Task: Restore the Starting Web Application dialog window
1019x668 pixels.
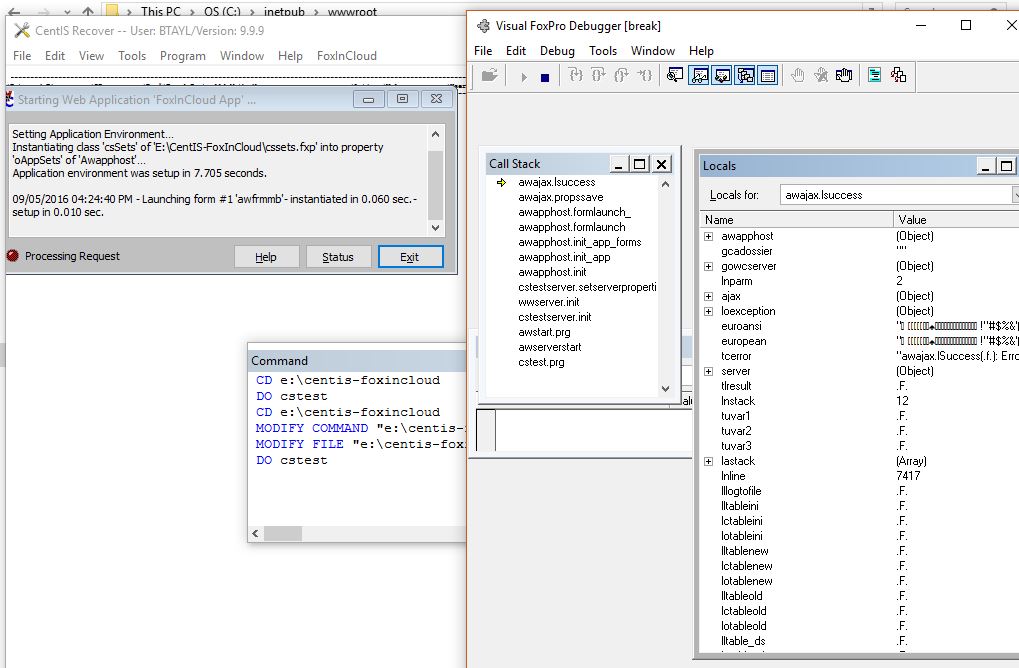Action: click(x=402, y=99)
